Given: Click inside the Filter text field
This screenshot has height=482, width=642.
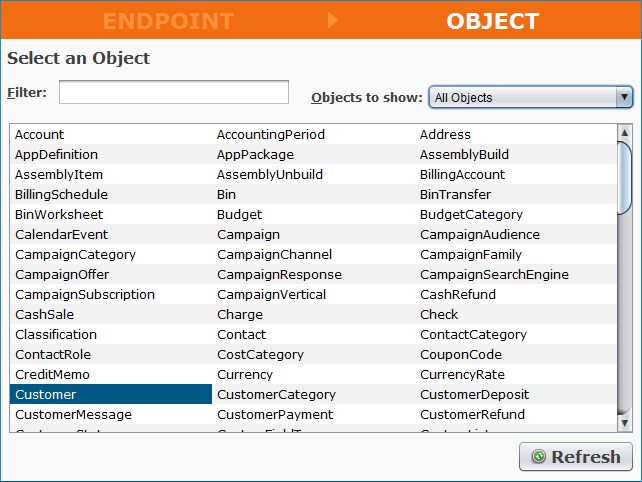Looking at the screenshot, I should 174,93.
